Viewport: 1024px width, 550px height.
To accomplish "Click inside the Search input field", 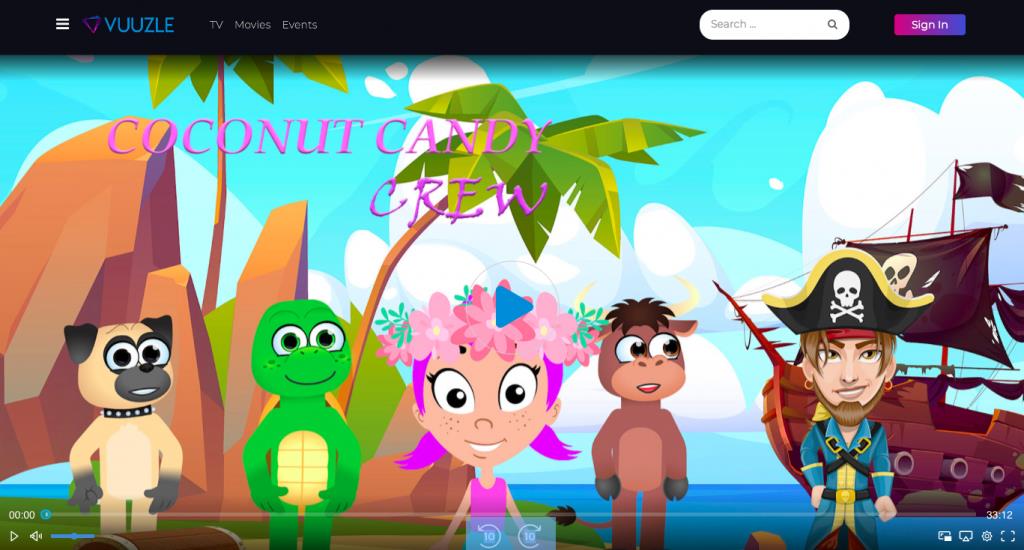I will 760,24.
